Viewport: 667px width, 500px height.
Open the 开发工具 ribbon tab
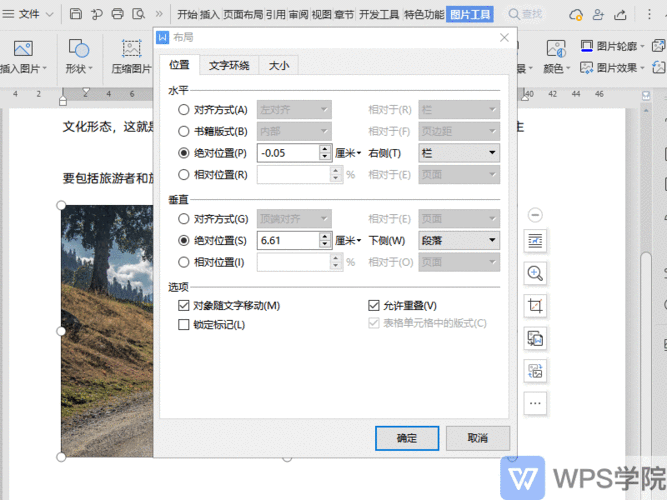point(379,15)
